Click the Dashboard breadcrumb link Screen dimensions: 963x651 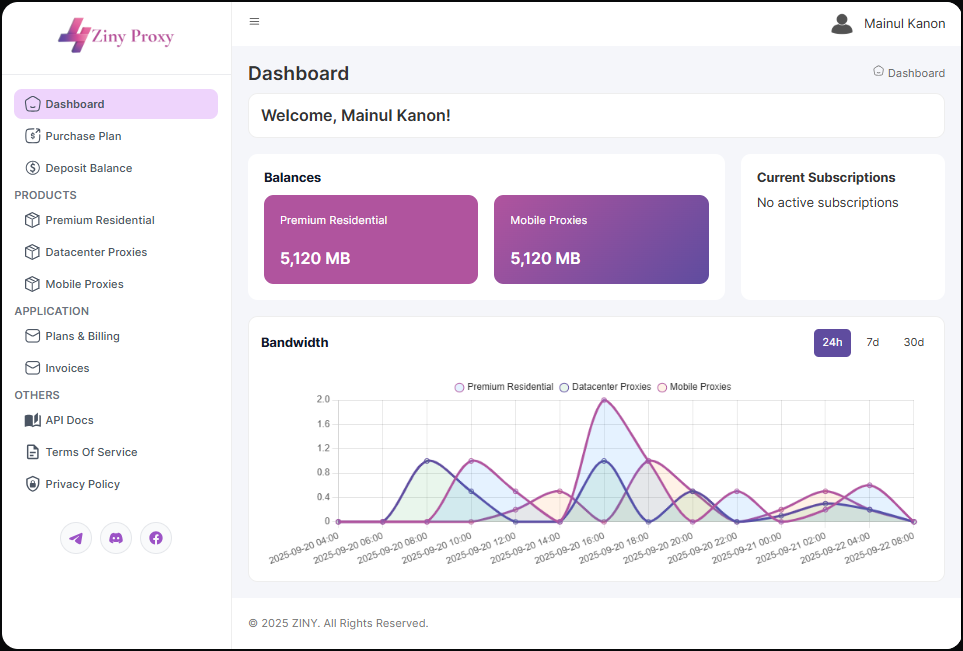(x=915, y=73)
